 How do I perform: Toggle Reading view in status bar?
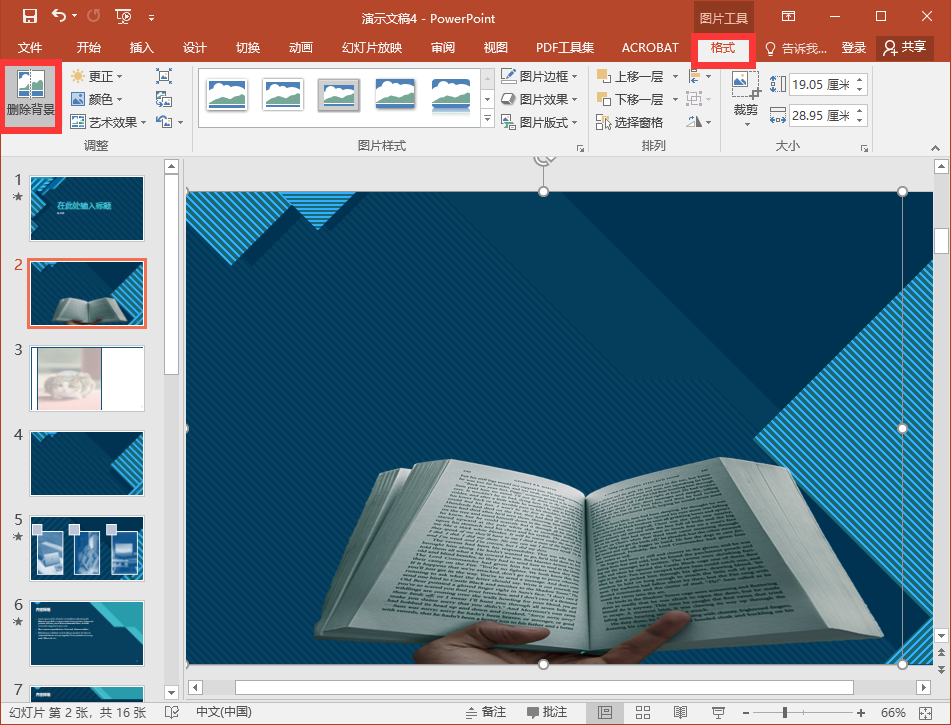(x=680, y=712)
